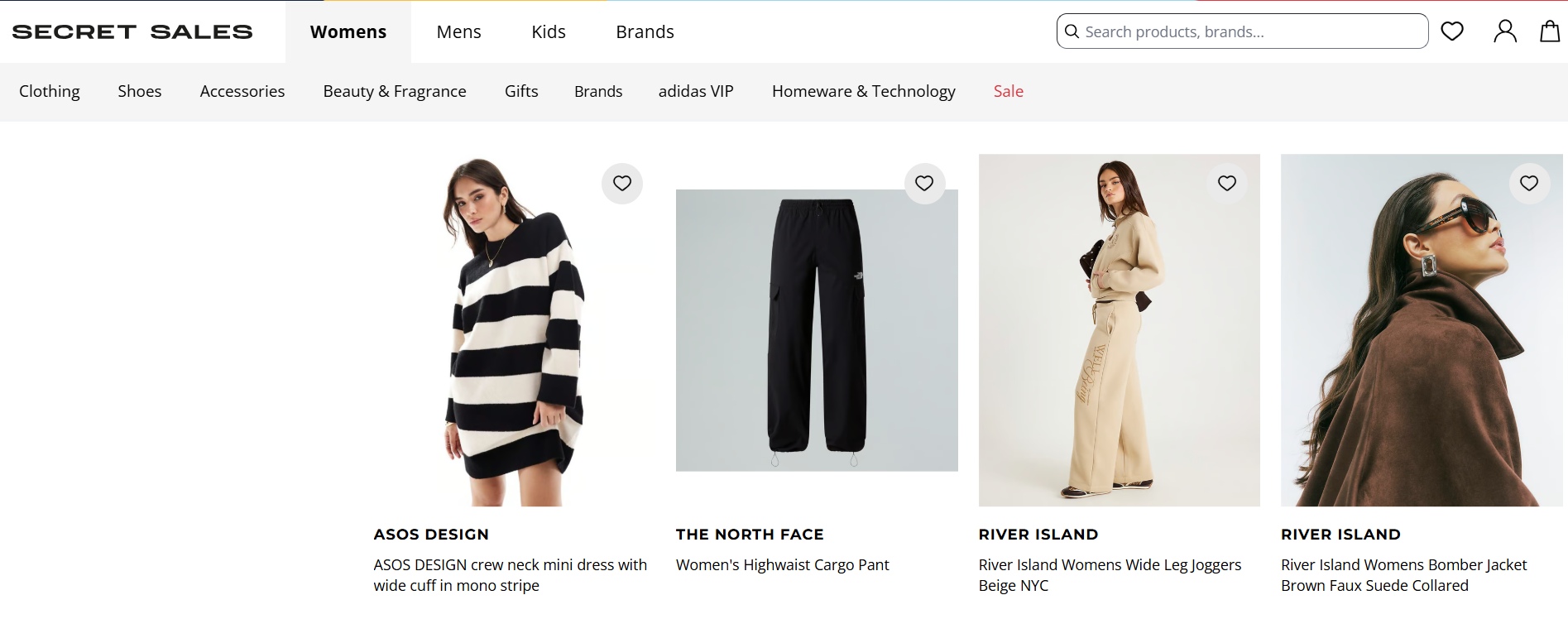Open the shopping bag icon
1568x619 pixels.
[1551, 31]
